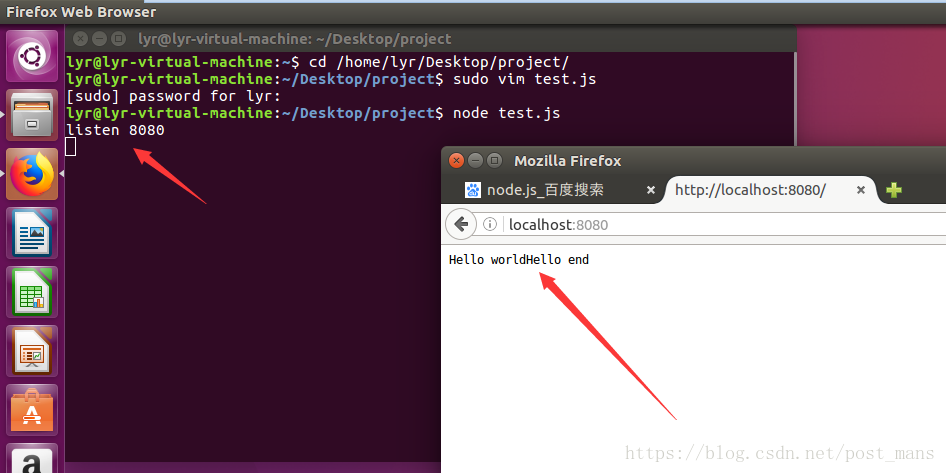Close the http://localhost:8080/ tab

tap(861, 190)
